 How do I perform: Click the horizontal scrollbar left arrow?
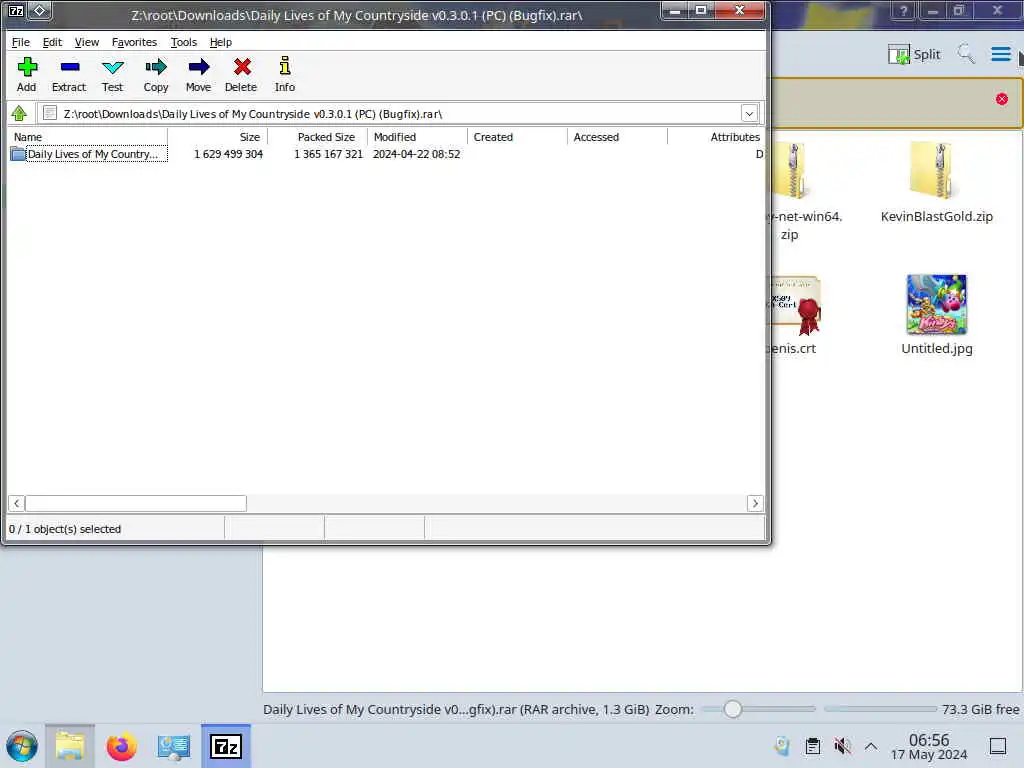(16, 504)
